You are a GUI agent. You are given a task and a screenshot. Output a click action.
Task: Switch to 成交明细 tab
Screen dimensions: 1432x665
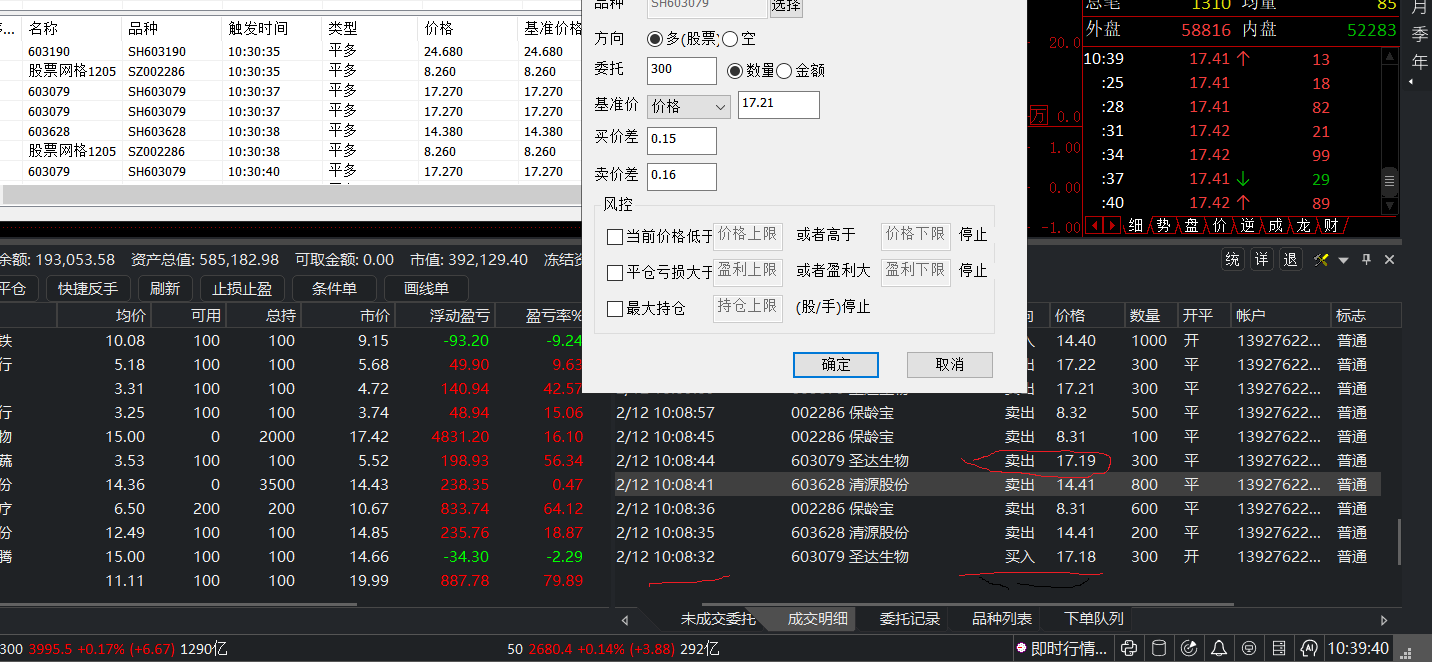pyautogui.click(x=817, y=619)
